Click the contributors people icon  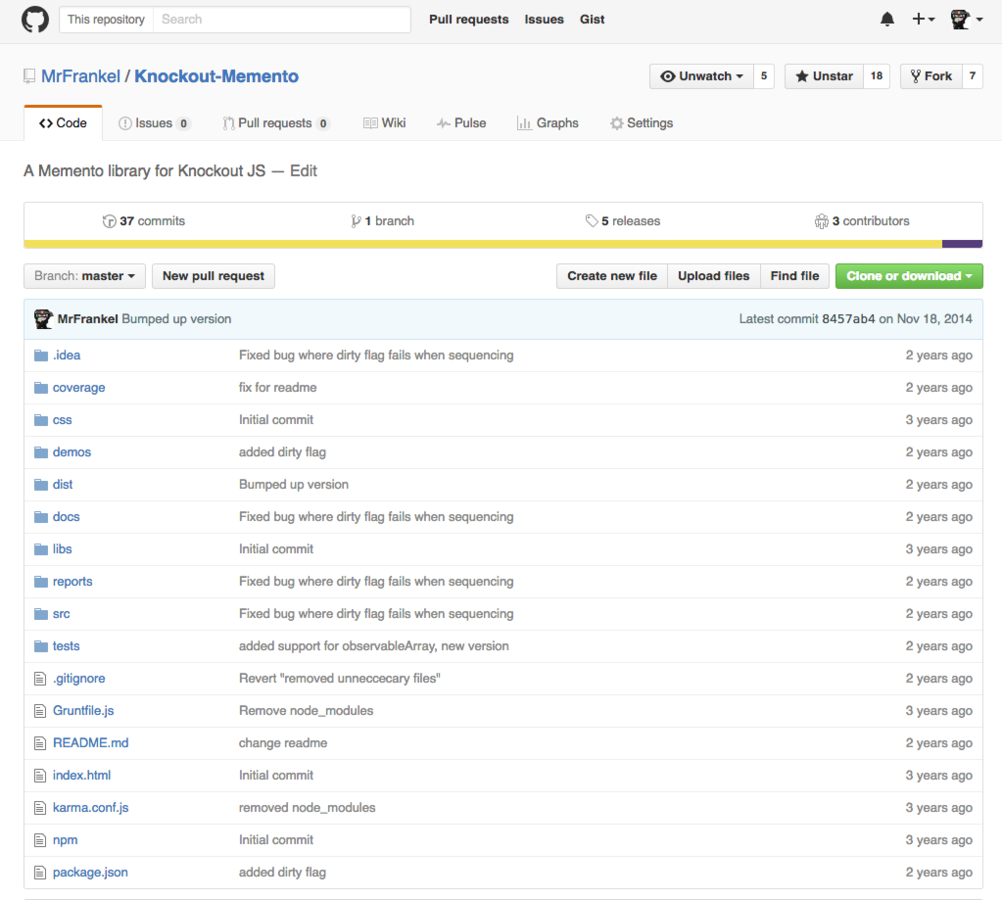[x=821, y=221]
